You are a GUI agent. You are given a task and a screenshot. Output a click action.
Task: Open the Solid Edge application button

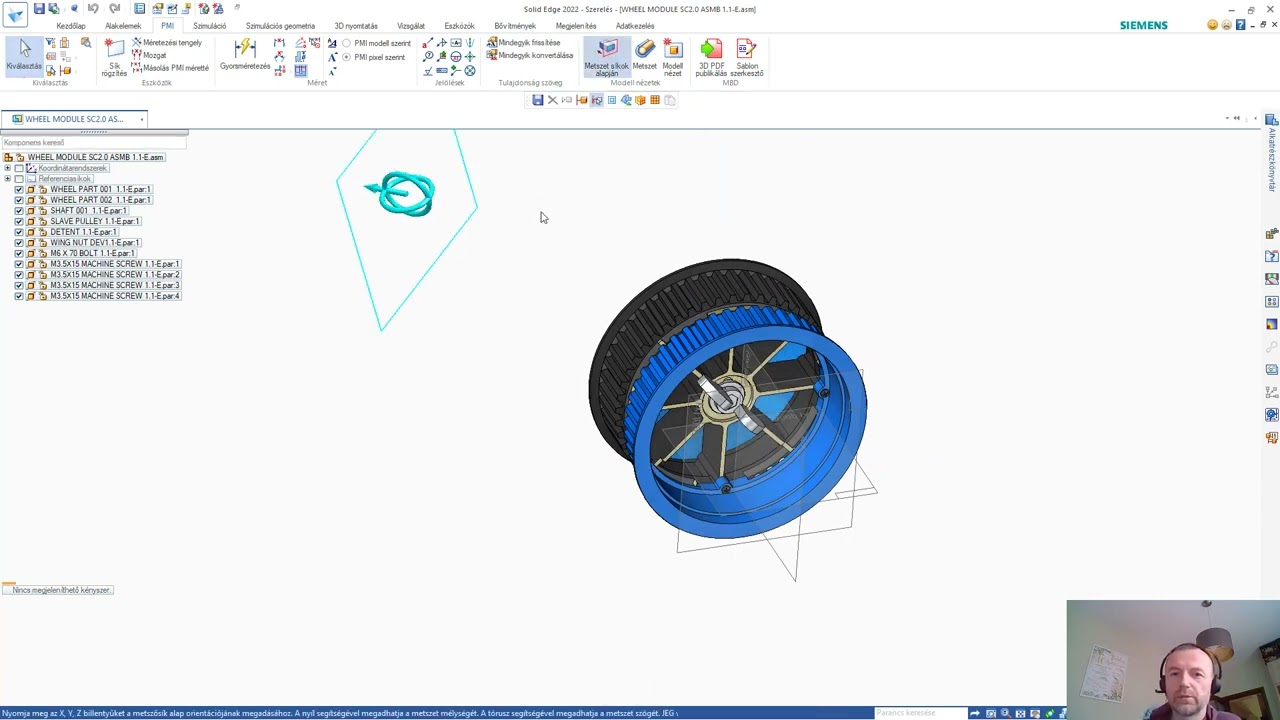[x=15, y=14]
